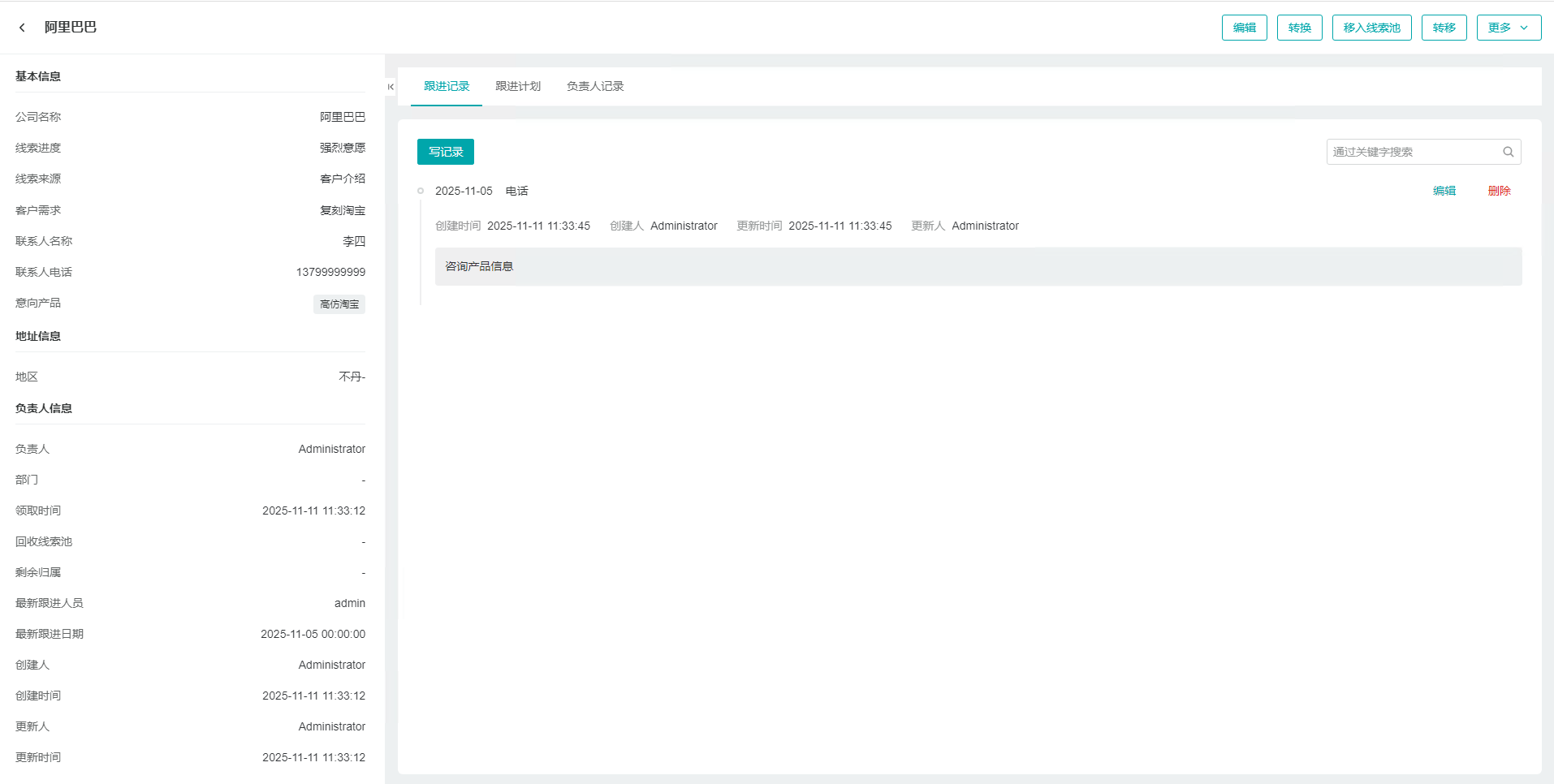1554x784 pixels.
Task: Click the 转移 button
Action: (1444, 28)
